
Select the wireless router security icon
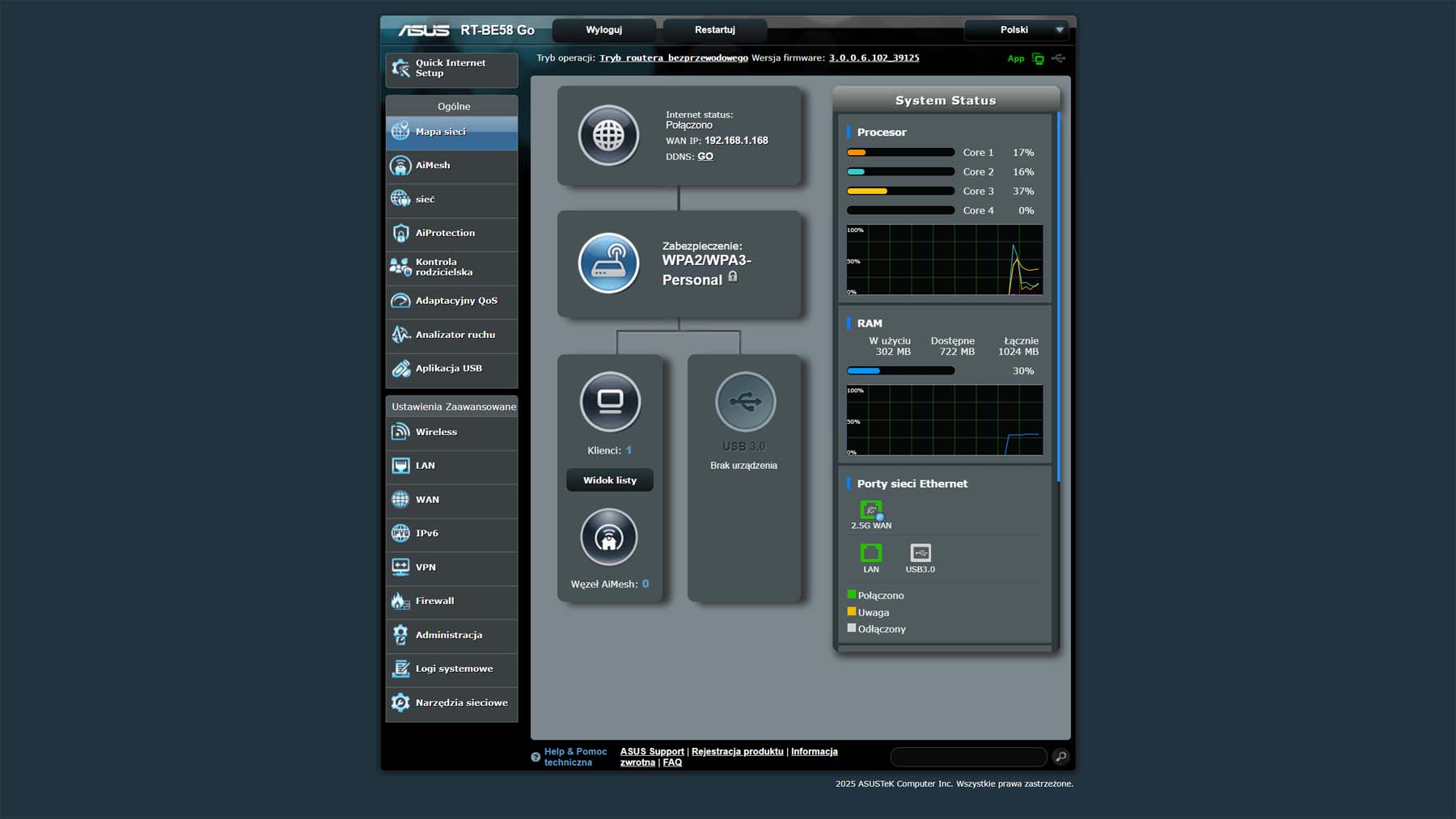pos(608,264)
